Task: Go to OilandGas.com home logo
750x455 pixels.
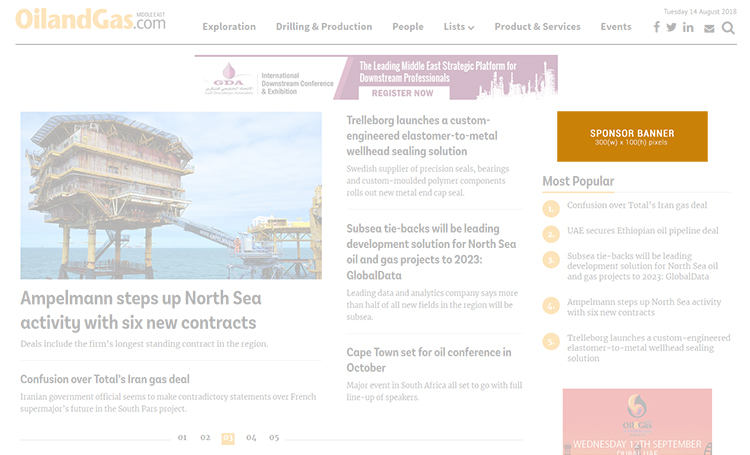Action: tap(90, 20)
